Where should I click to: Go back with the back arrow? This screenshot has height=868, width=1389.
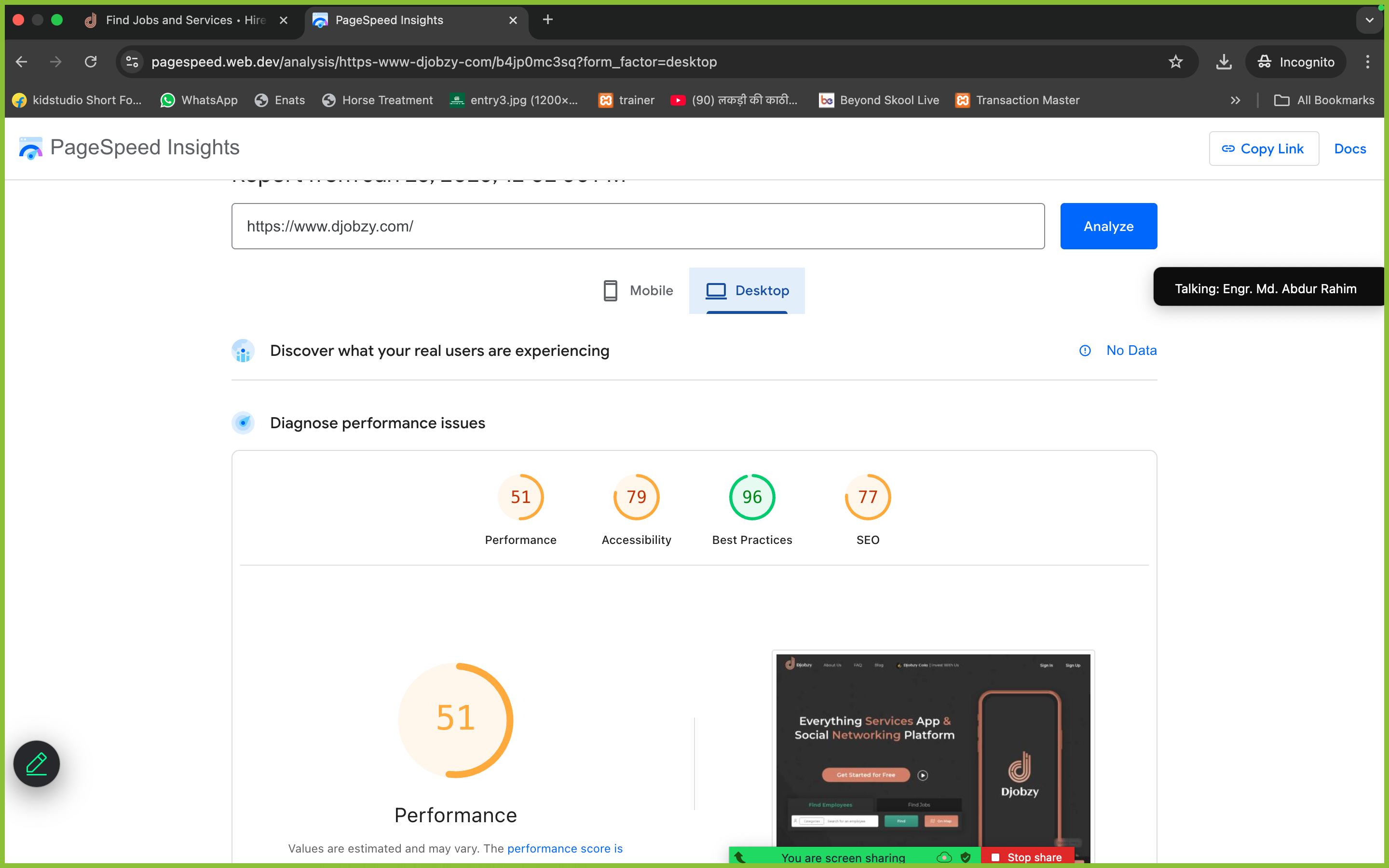pyautogui.click(x=22, y=62)
